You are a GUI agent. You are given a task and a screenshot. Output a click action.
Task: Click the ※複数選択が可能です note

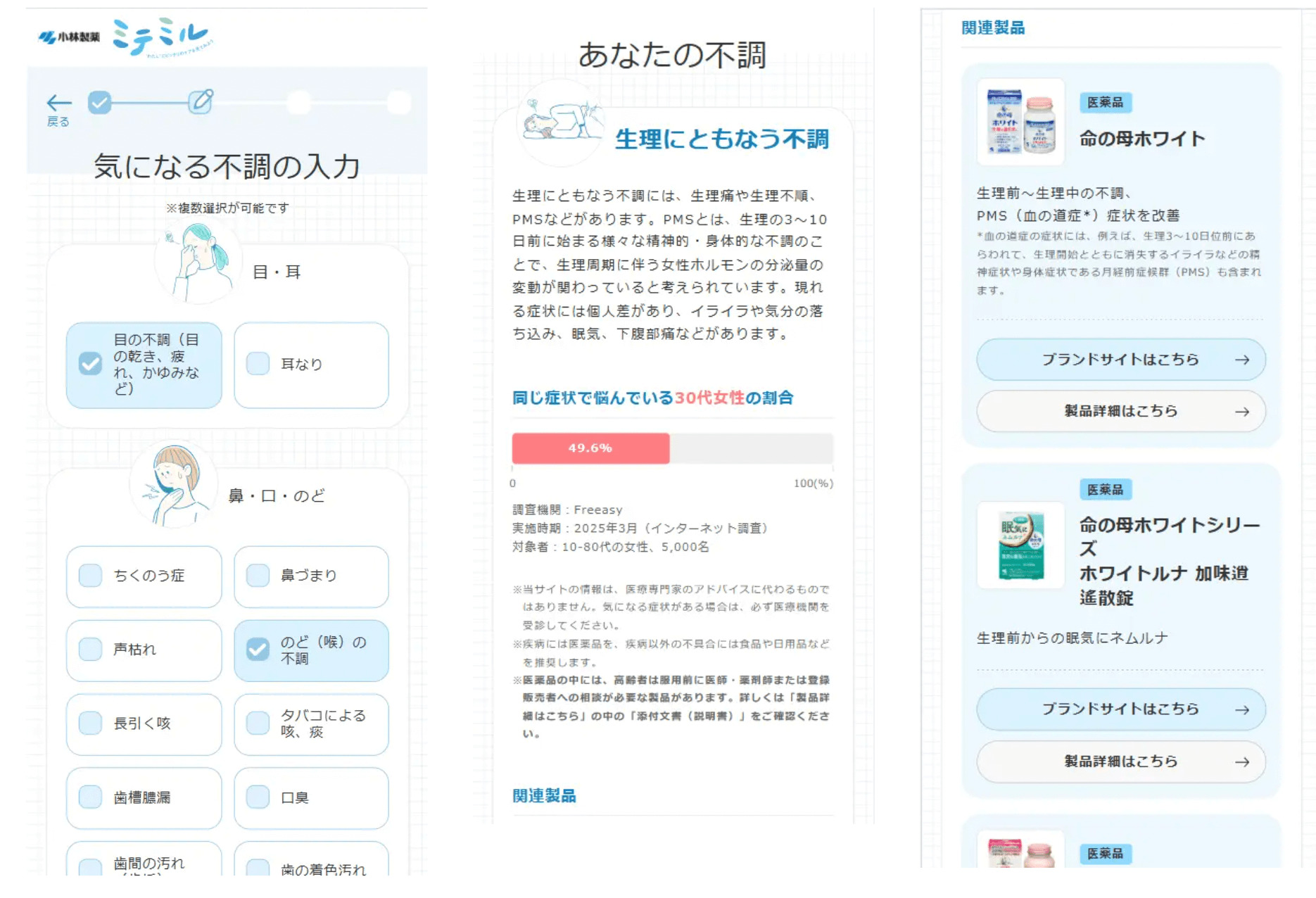click(x=227, y=208)
